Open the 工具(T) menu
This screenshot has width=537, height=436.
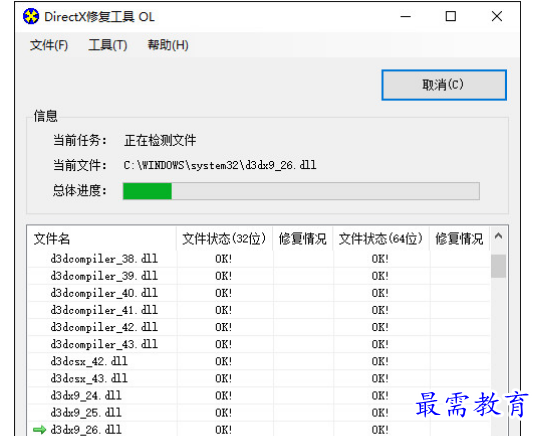tap(108, 45)
